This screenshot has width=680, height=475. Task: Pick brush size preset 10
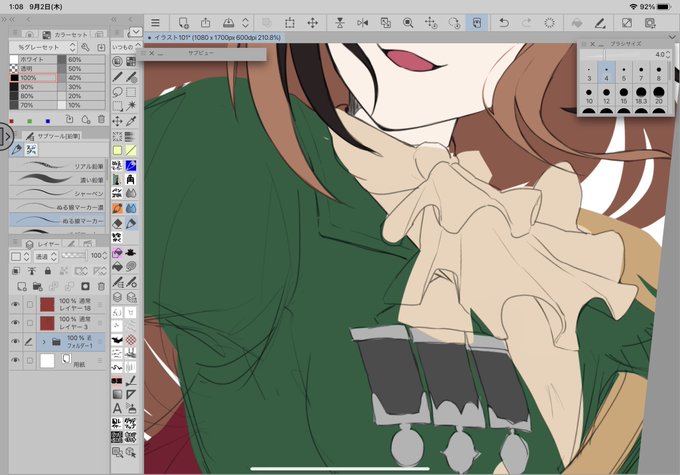(x=589, y=96)
